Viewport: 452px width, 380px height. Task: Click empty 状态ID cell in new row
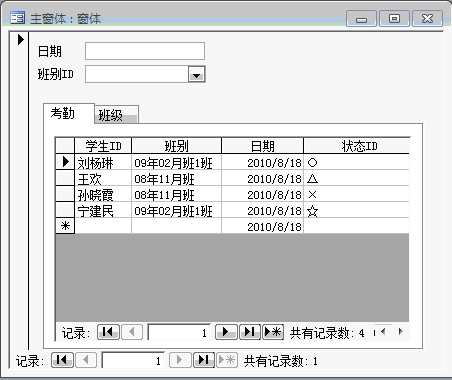pos(357,227)
